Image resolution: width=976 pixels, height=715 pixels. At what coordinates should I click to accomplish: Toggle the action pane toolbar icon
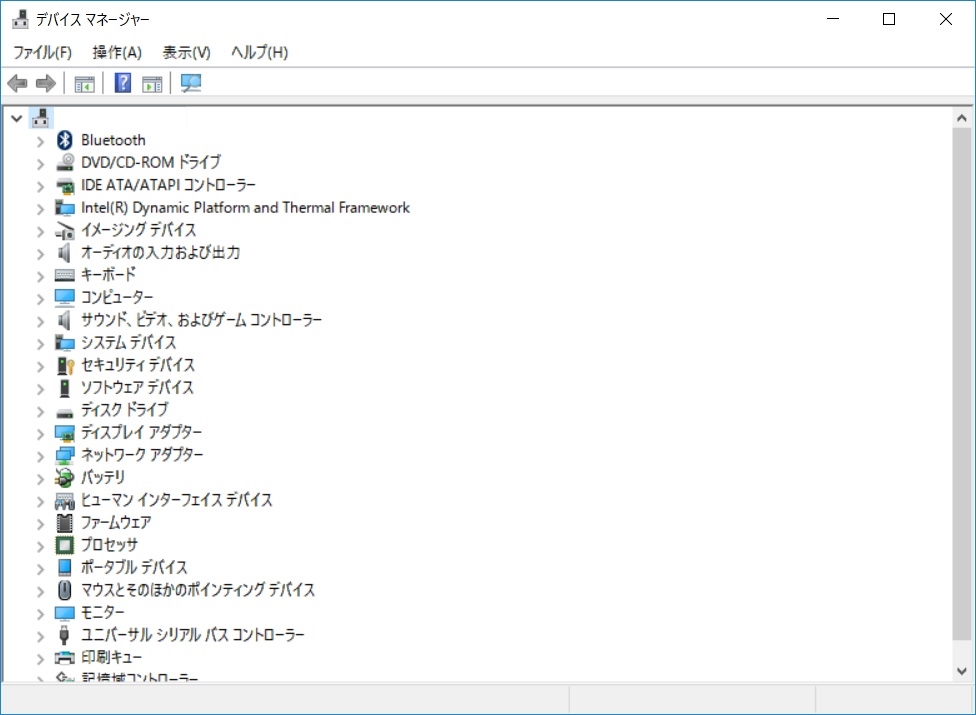pos(152,83)
